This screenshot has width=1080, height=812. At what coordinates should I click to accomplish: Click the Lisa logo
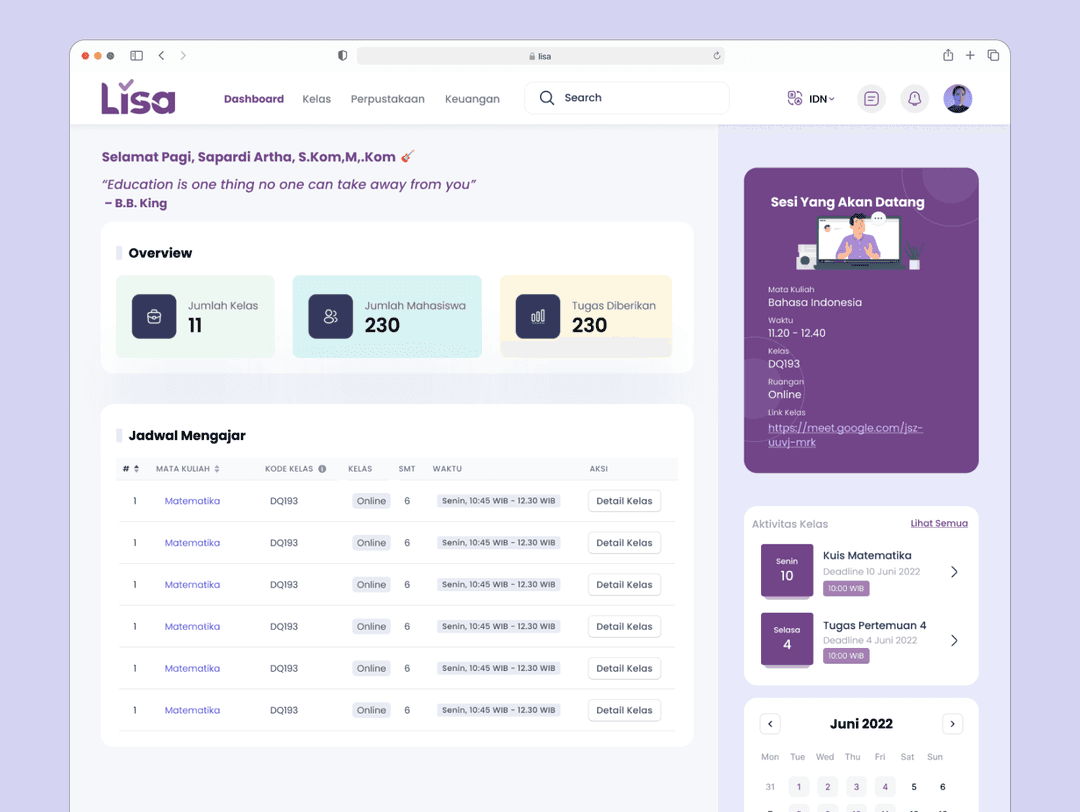tap(138, 97)
